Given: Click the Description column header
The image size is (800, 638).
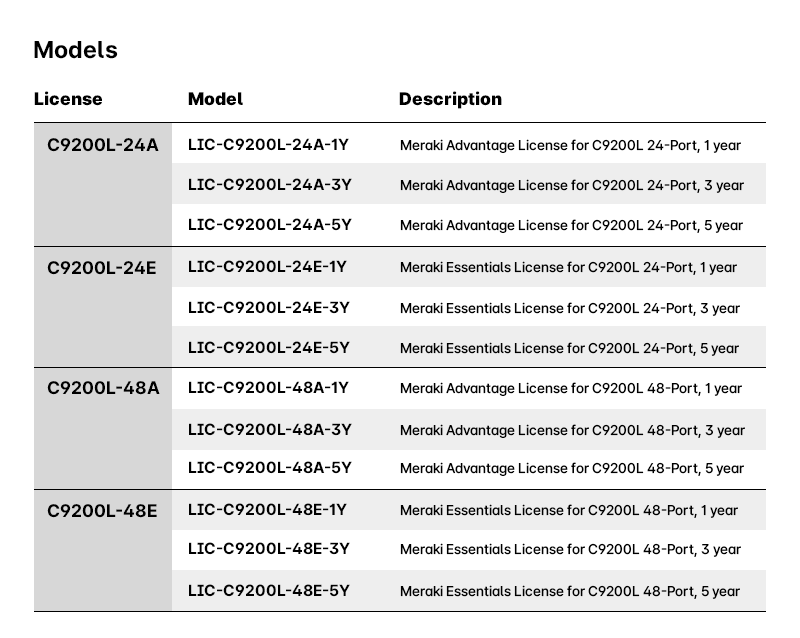Looking at the screenshot, I should [450, 99].
